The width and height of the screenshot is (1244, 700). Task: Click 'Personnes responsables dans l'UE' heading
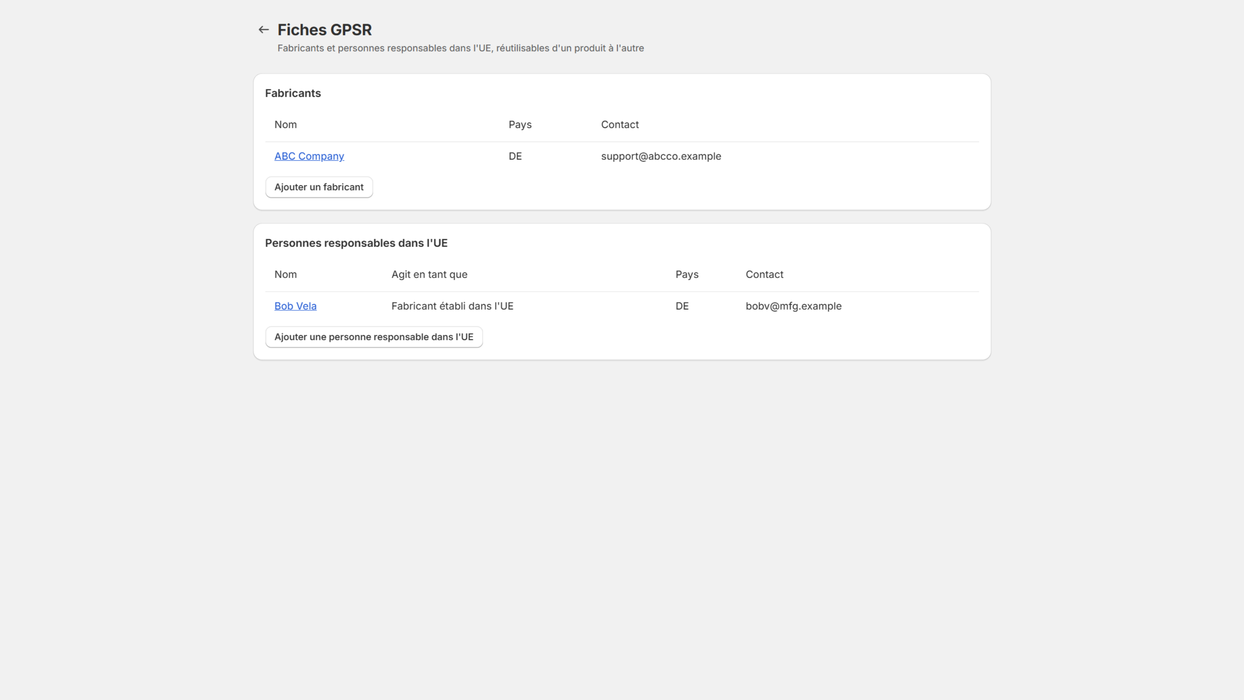click(356, 243)
